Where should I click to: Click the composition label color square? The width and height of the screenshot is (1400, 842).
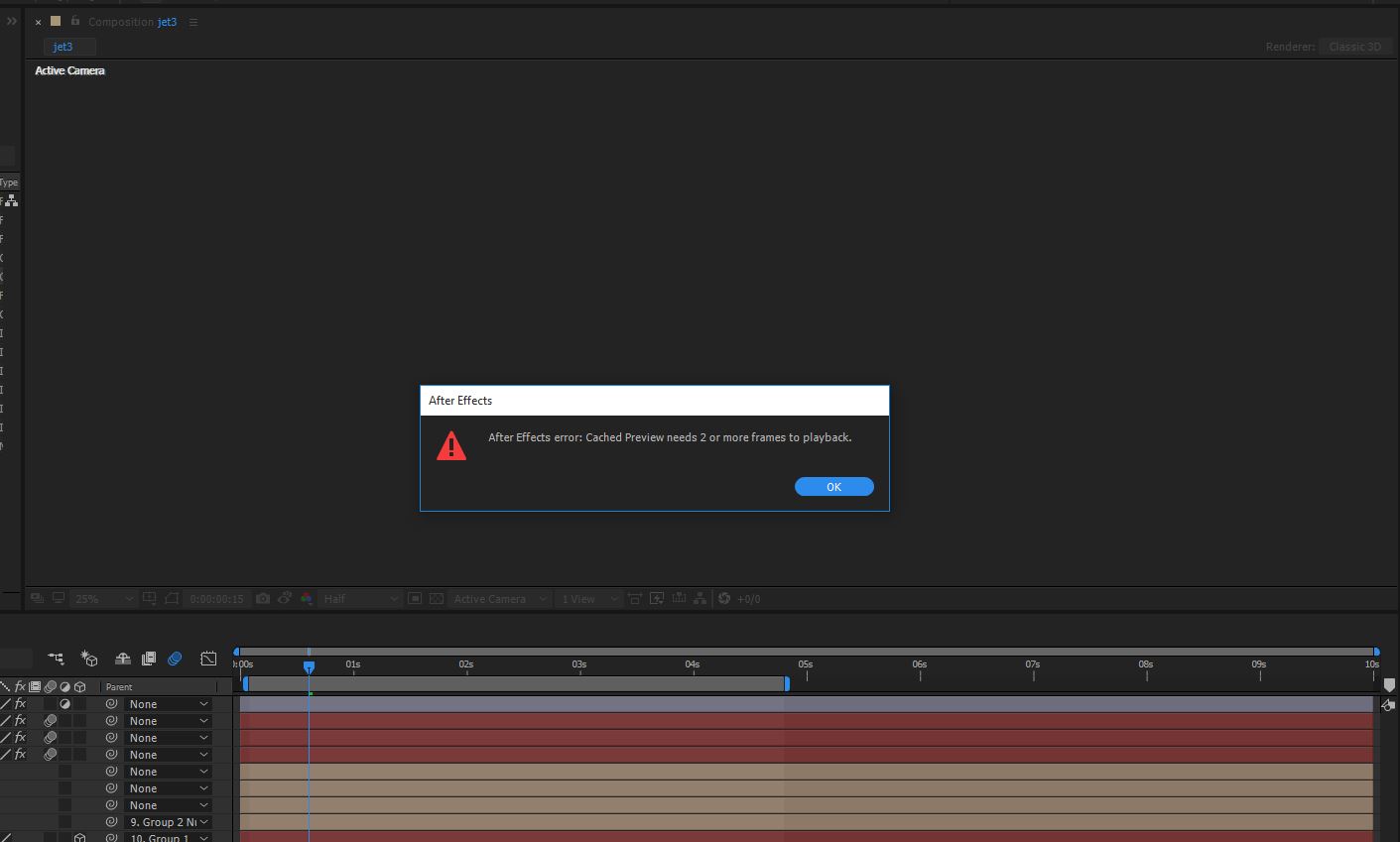pos(56,21)
